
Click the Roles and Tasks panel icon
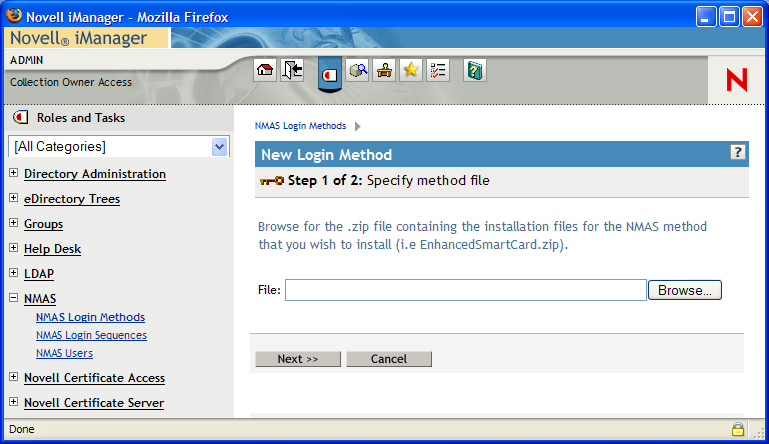point(21,118)
